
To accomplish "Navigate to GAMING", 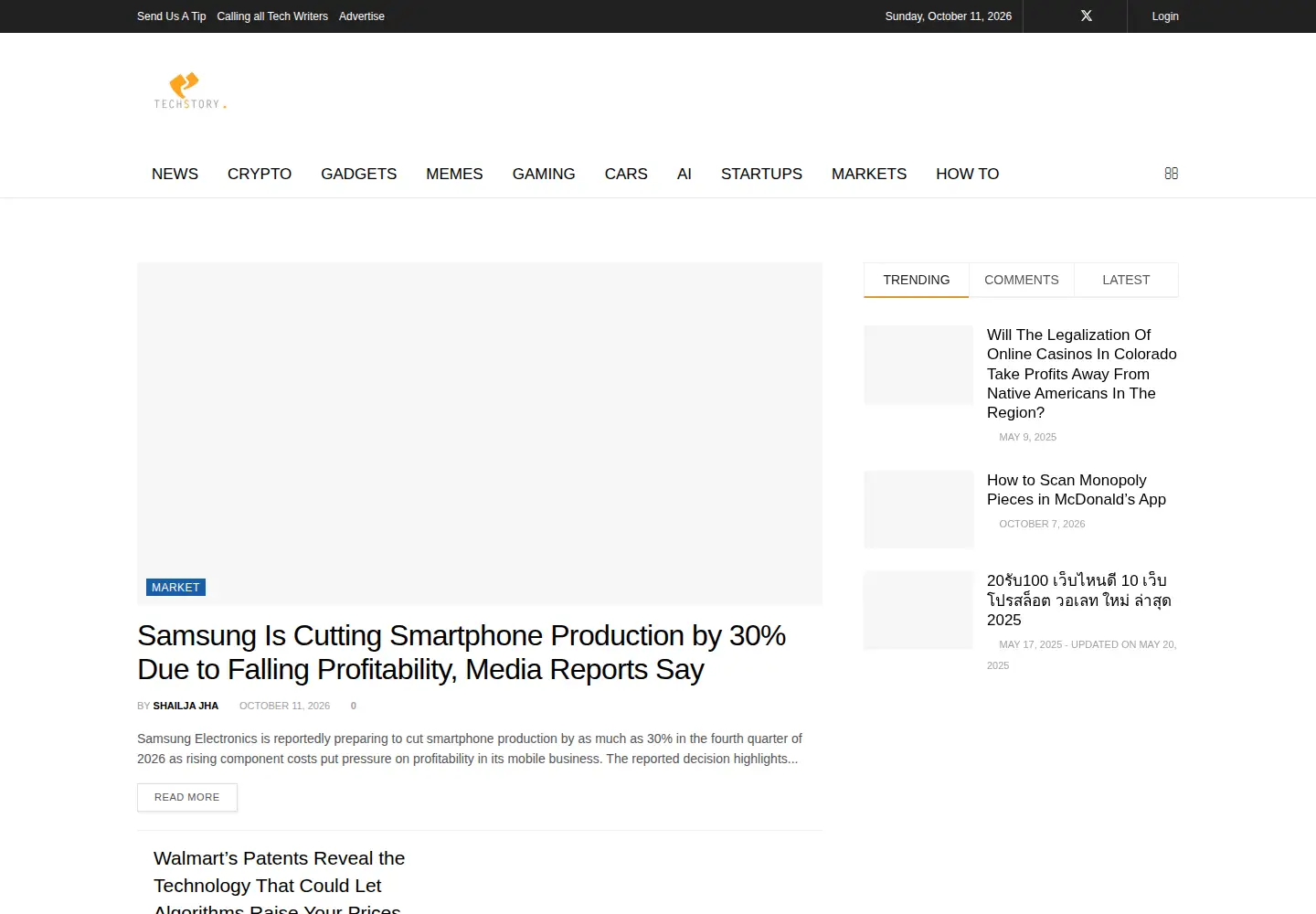I will [x=544, y=174].
